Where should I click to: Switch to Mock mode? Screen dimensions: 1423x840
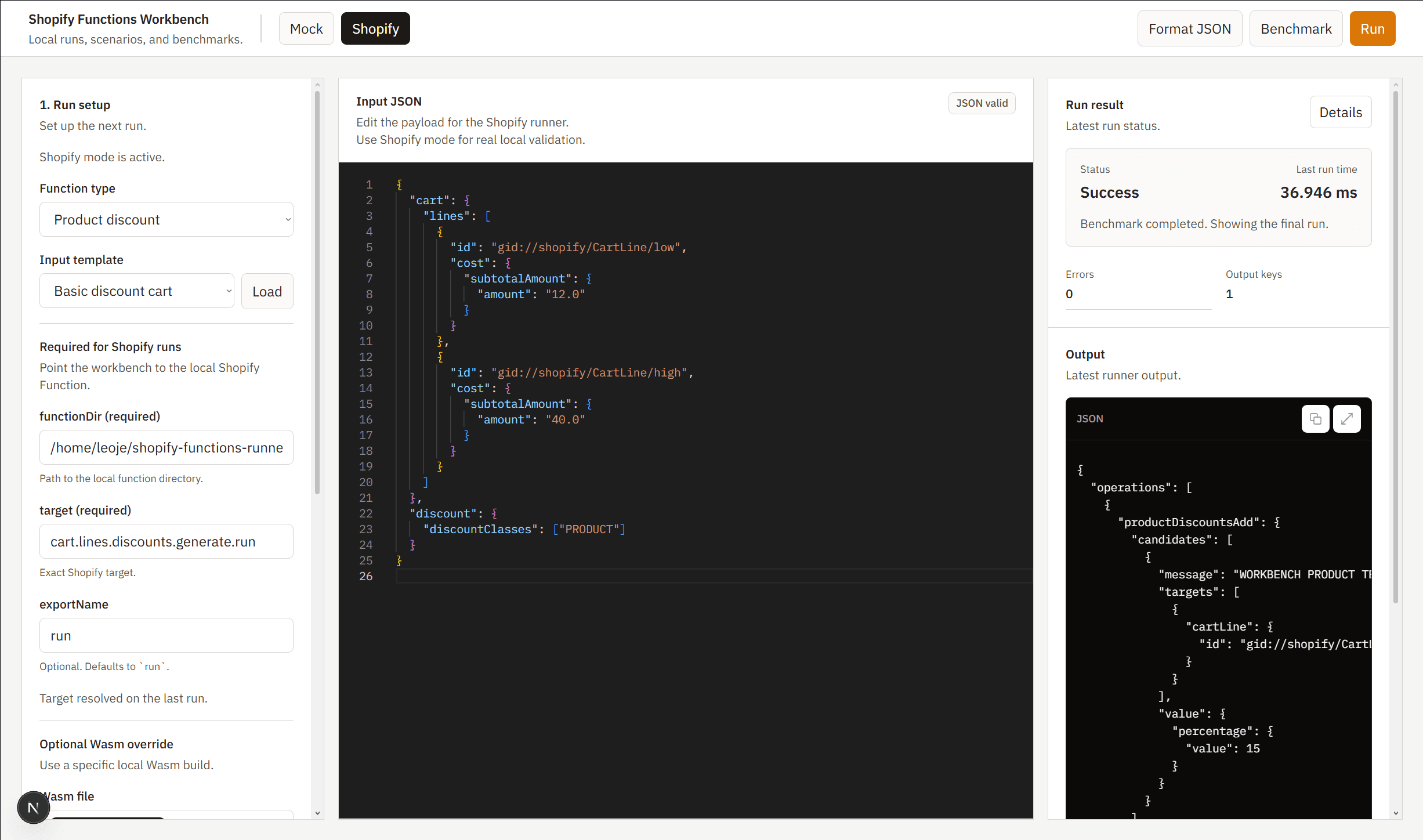[x=306, y=28]
